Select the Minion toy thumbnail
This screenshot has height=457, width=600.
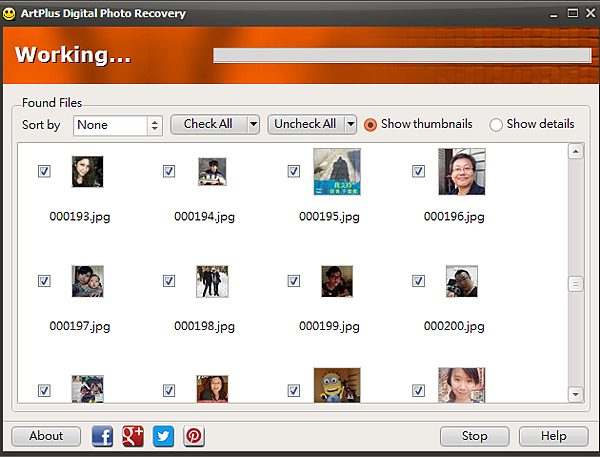[337, 385]
